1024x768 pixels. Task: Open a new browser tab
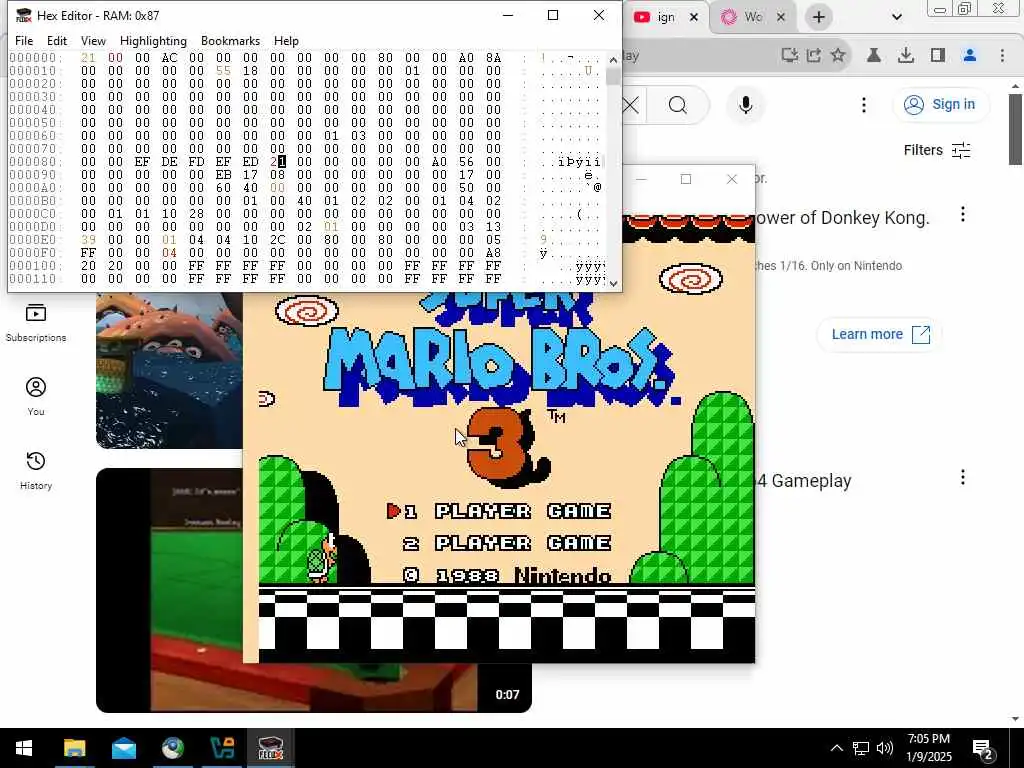(818, 17)
